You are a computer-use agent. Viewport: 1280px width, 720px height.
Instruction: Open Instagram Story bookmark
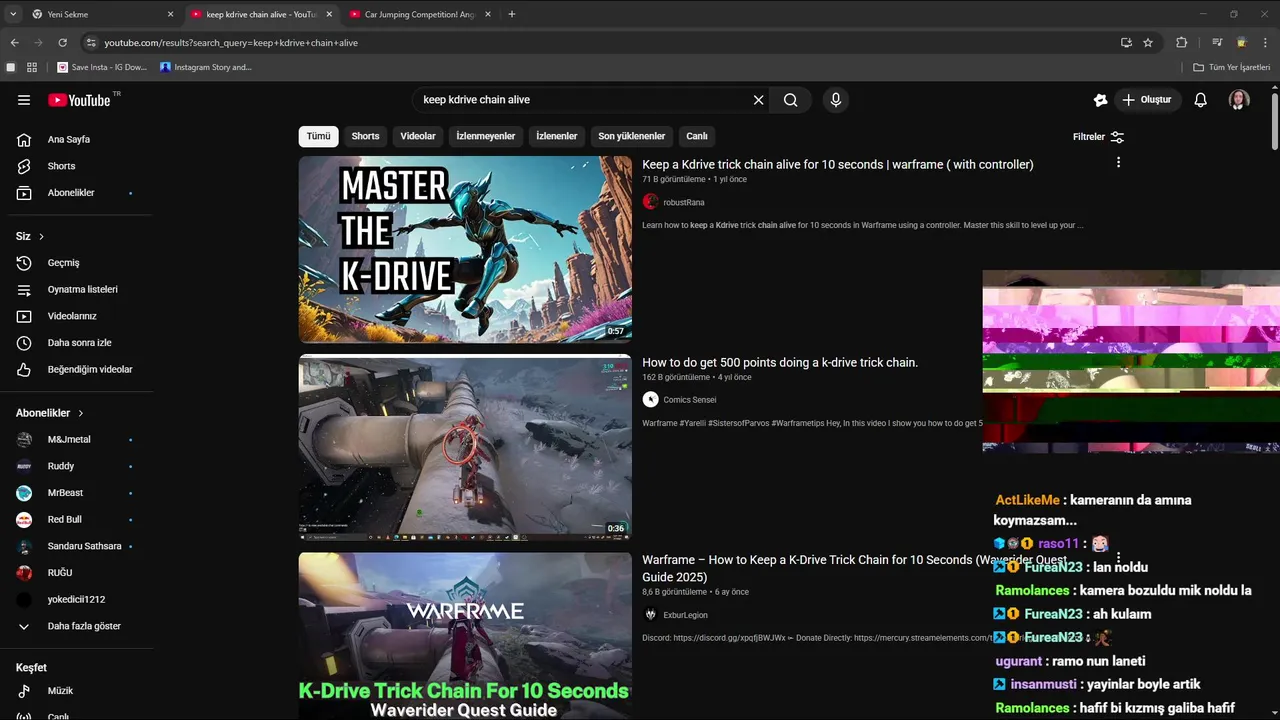(206, 67)
